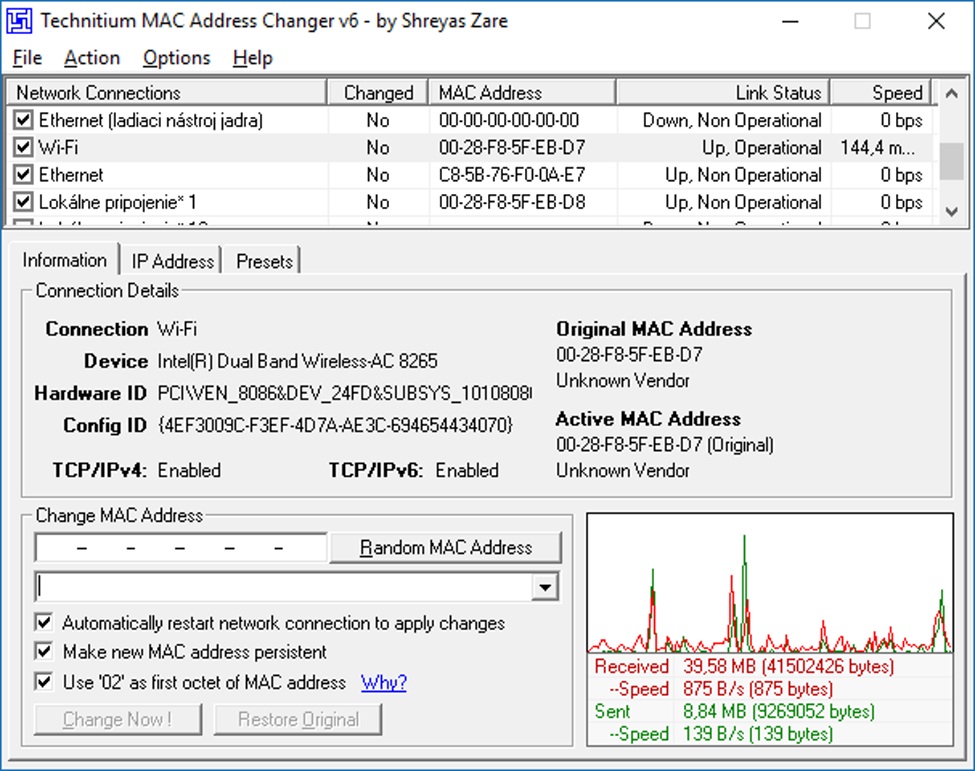Click the Random MAC Address button

pos(446,547)
